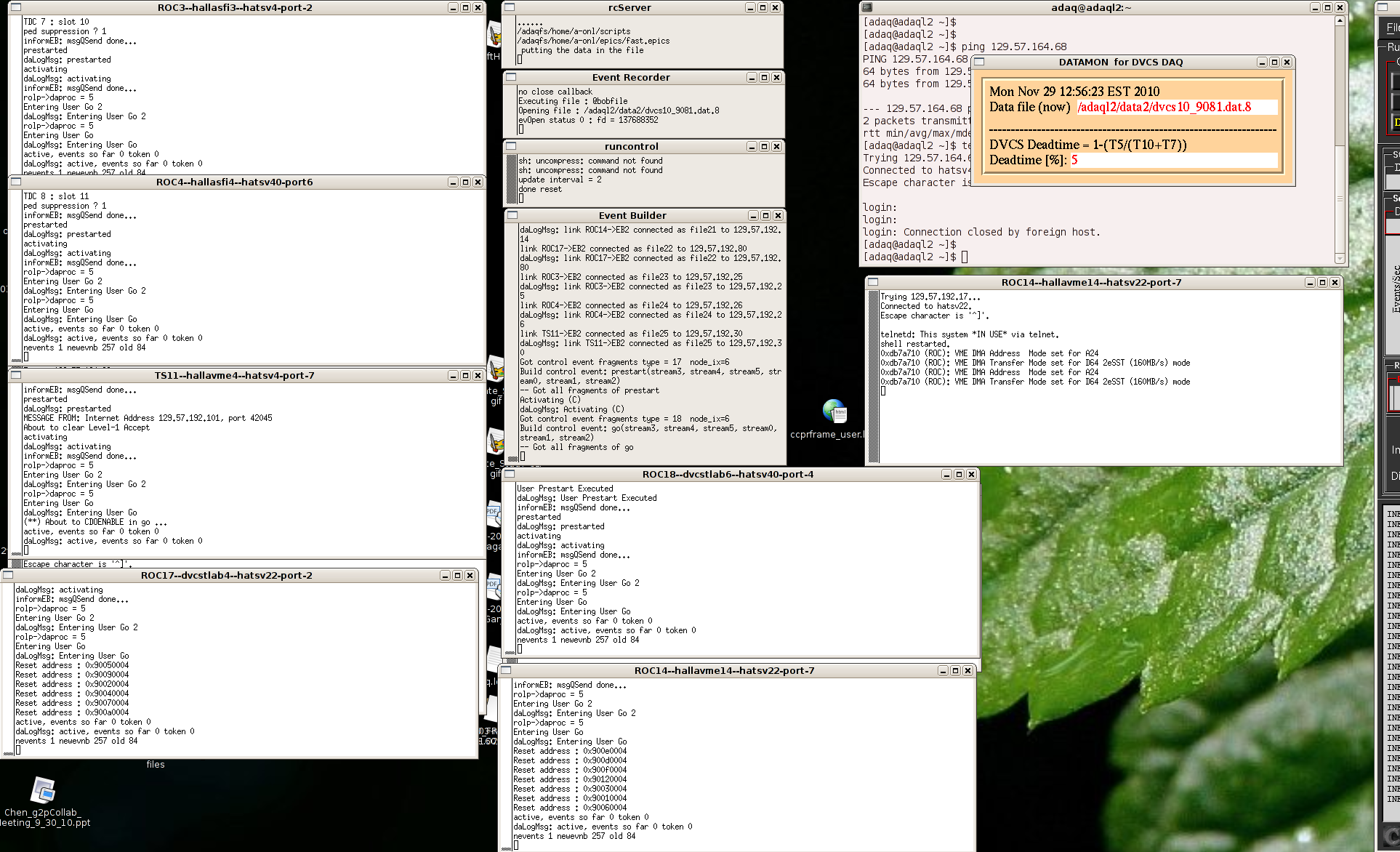Open window menu of DATAMON for DVCS DAQ

[x=980, y=62]
